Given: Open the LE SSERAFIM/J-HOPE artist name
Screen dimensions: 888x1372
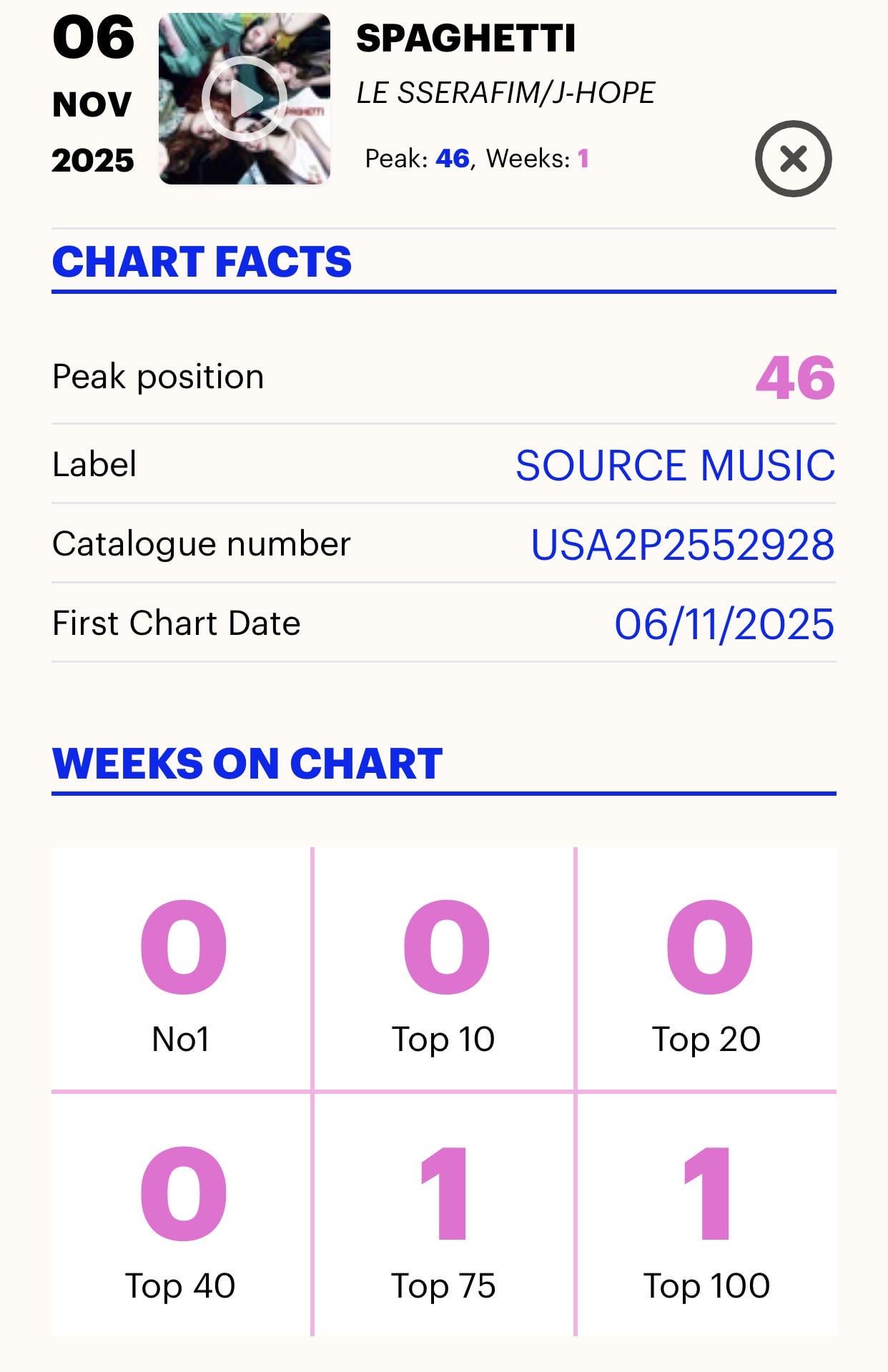Looking at the screenshot, I should pos(505,93).
